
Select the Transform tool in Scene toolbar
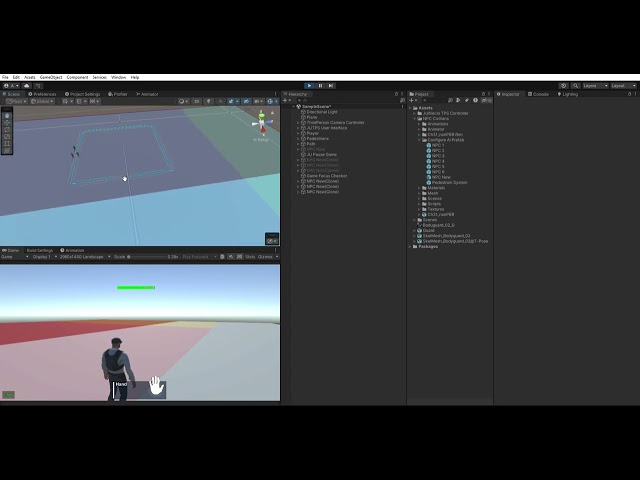(x=7, y=150)
